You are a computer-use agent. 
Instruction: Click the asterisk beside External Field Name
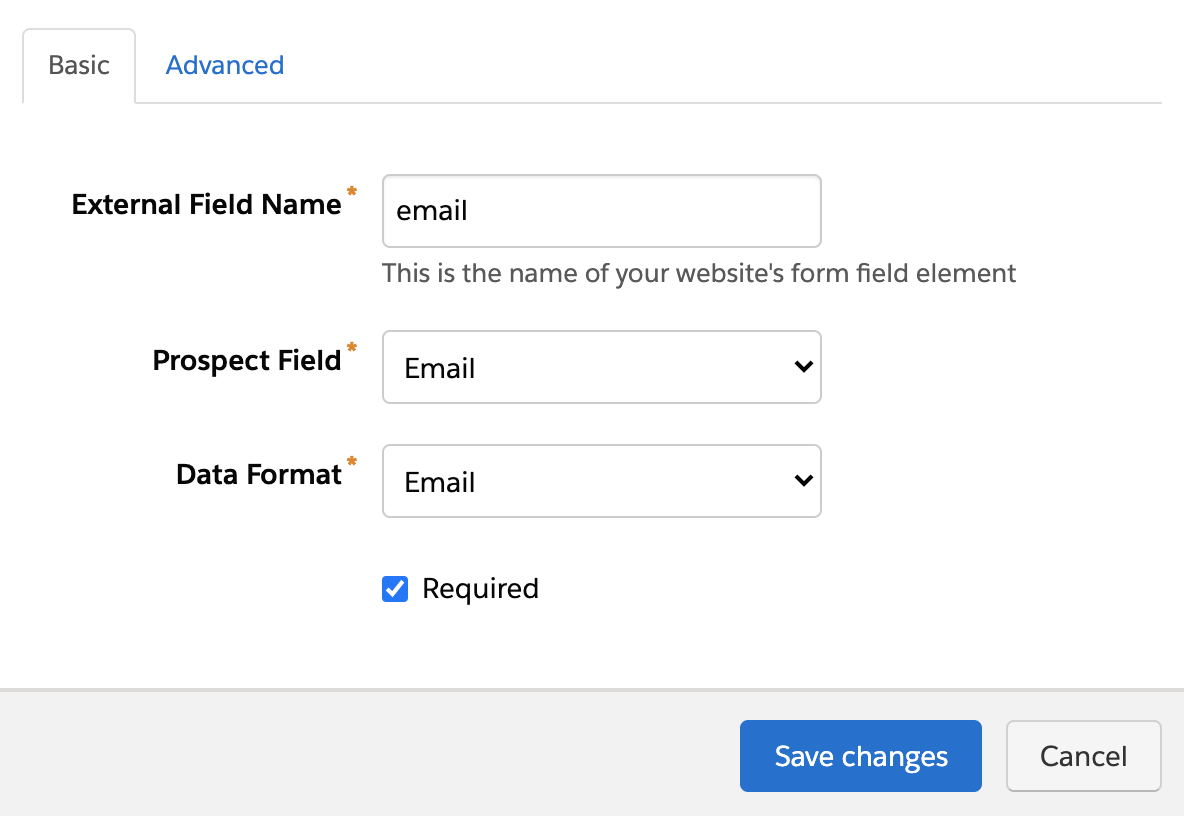pos(351,191)
